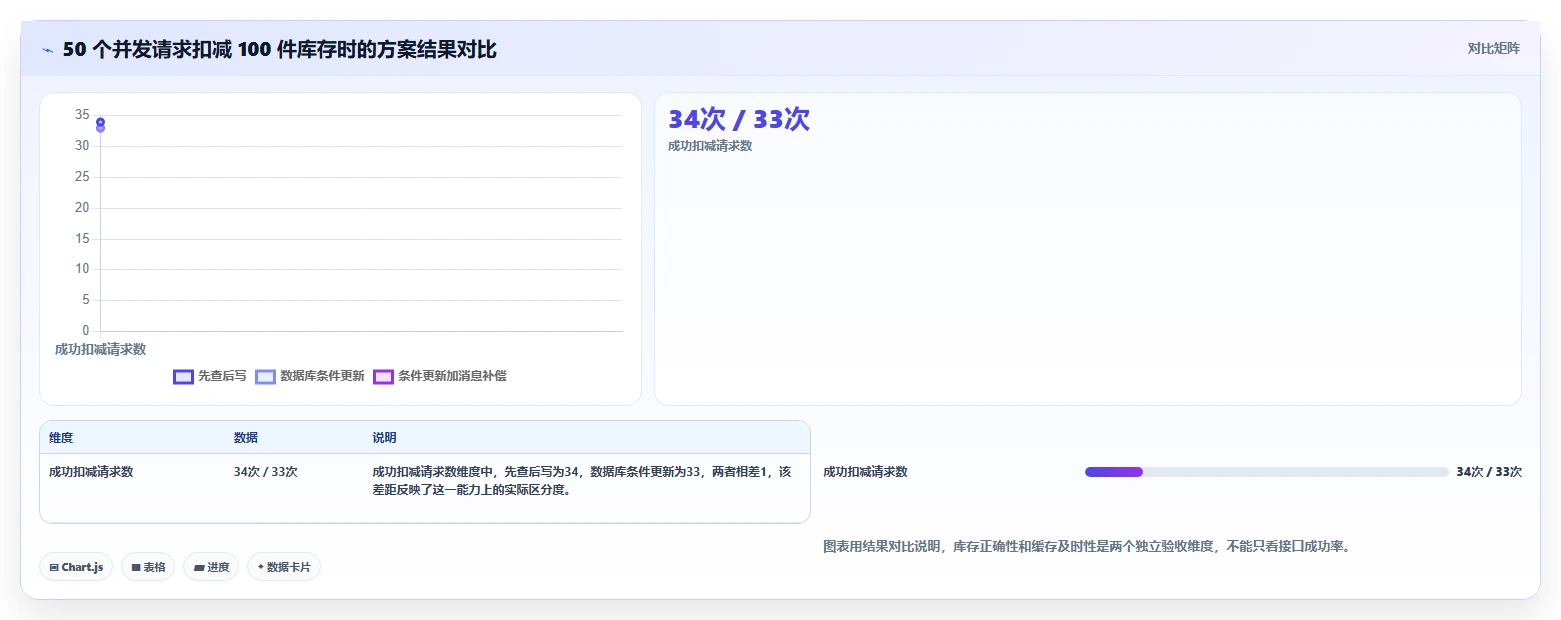Click the 对比矩阵 label in the header

(x=1493, y=49)
